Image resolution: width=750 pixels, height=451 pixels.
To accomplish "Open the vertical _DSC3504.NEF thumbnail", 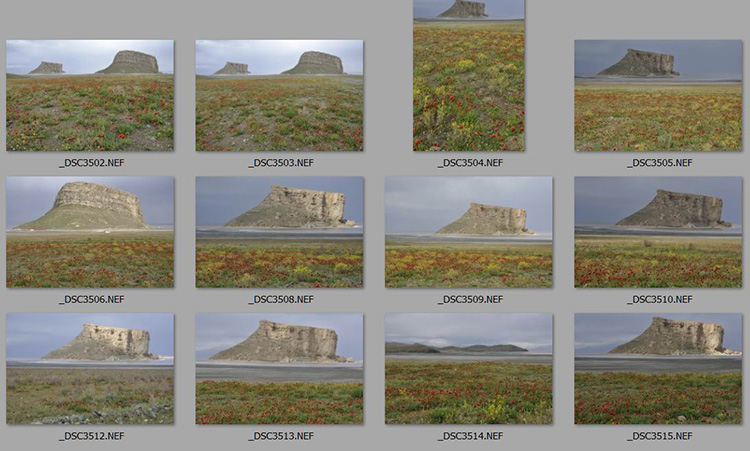I will [469, 76].
